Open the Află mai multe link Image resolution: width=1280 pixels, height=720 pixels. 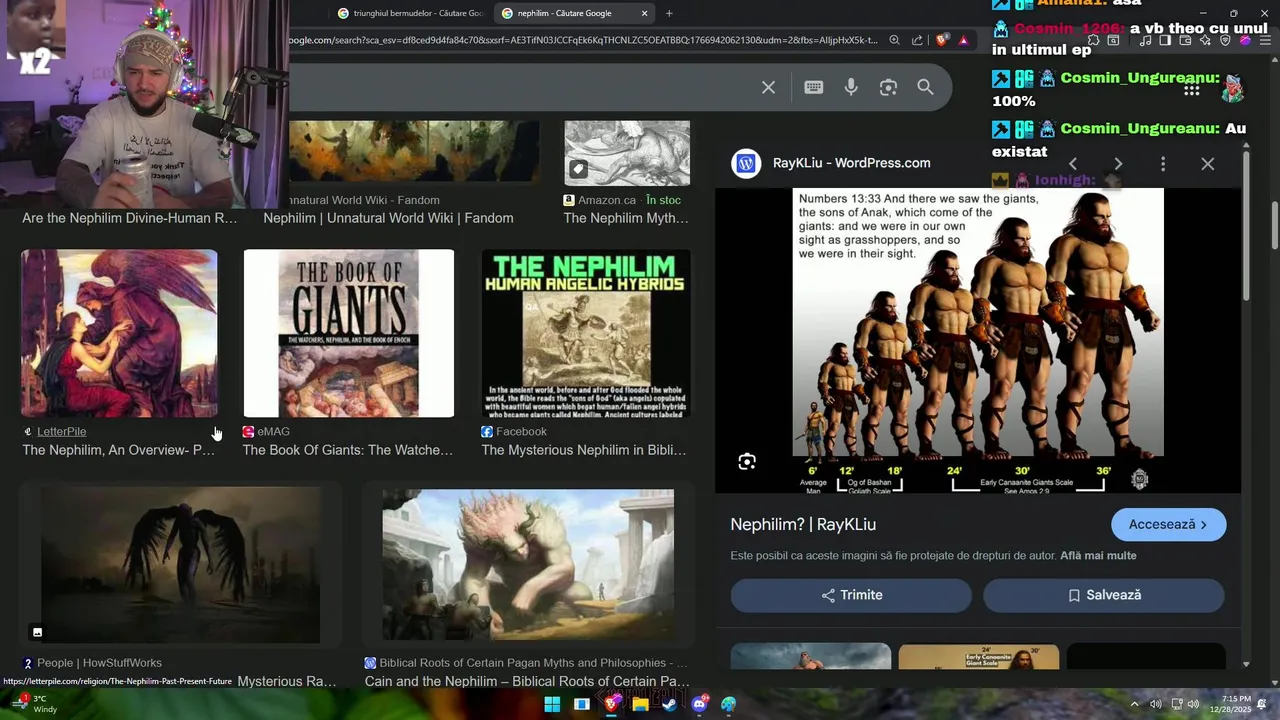pos(1098,556)
